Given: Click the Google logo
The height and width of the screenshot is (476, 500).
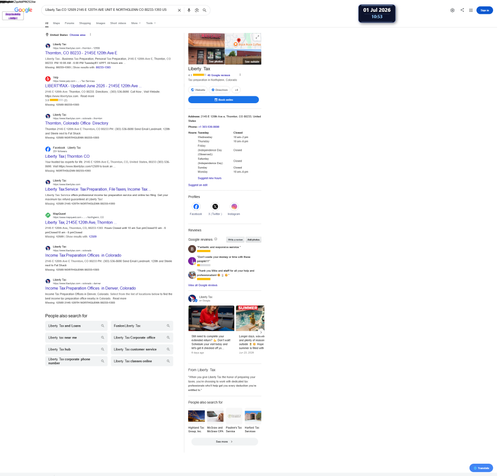Looking at the screenshot, I should 23,10.
